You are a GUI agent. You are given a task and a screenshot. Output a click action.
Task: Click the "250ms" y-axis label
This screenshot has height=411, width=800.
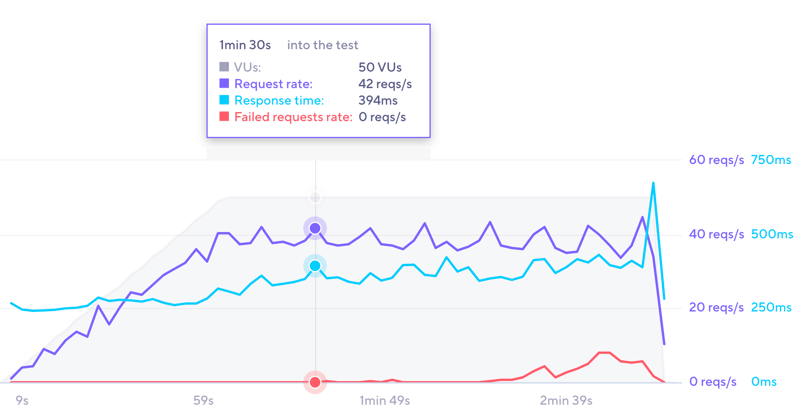(x=771, y=308)
